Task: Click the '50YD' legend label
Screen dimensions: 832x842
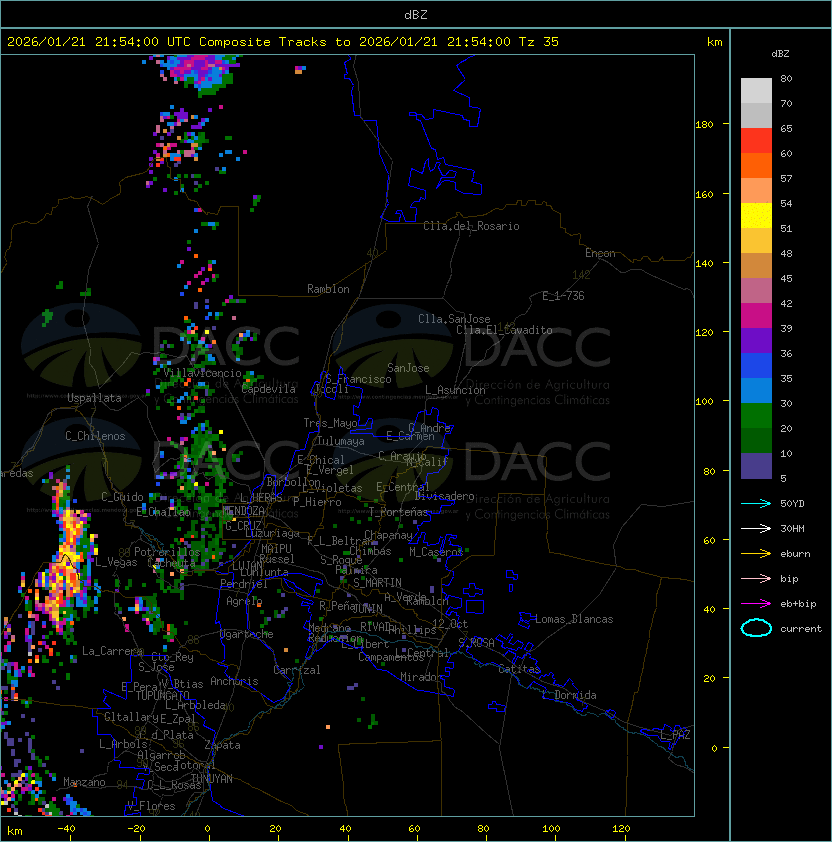Action: coord(792,503)
